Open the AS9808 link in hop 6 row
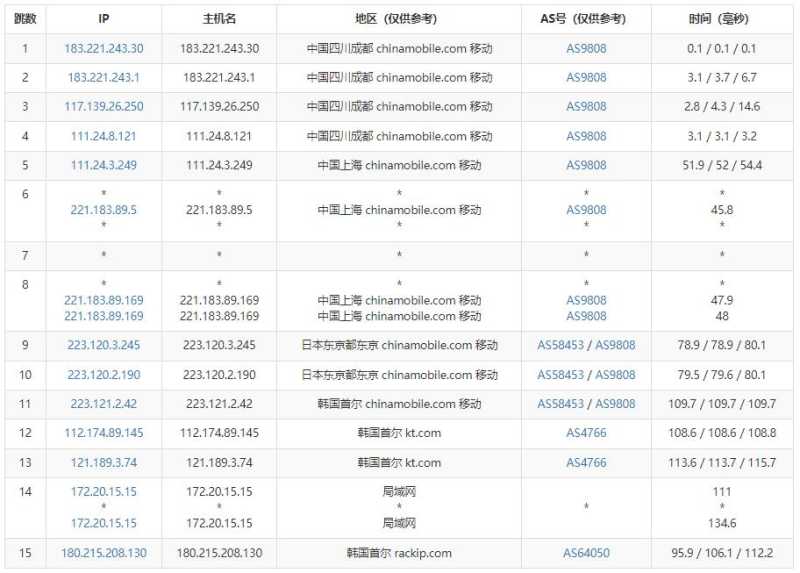Viewport: 800px width, 573px height. pyautogui.click(x=586, y=210)
